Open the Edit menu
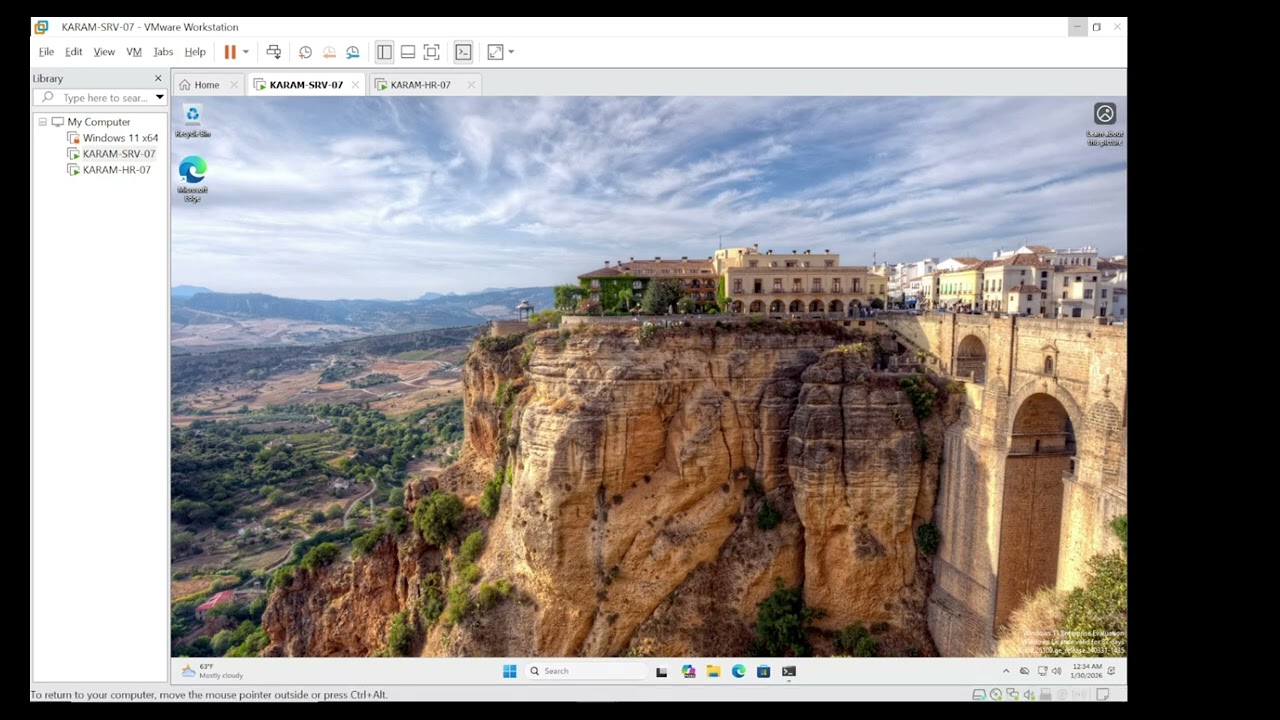Image resolution: width=1280 pixels, height=720 pixels. (x=74, y=52)
